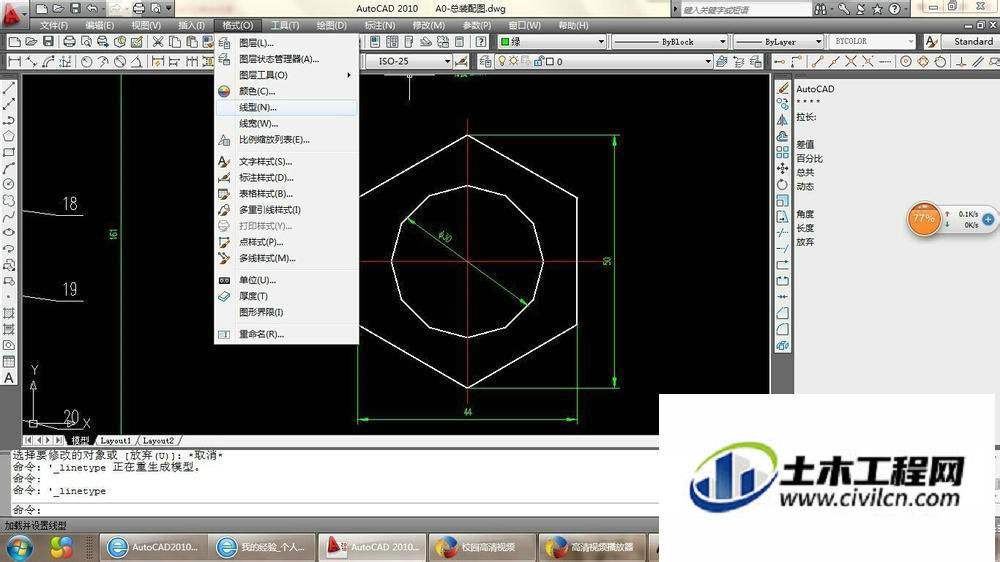Open 我的经验_个人... taskbar button
The height and width of the screenshot is (562, 1000).
tap(262, 547)
